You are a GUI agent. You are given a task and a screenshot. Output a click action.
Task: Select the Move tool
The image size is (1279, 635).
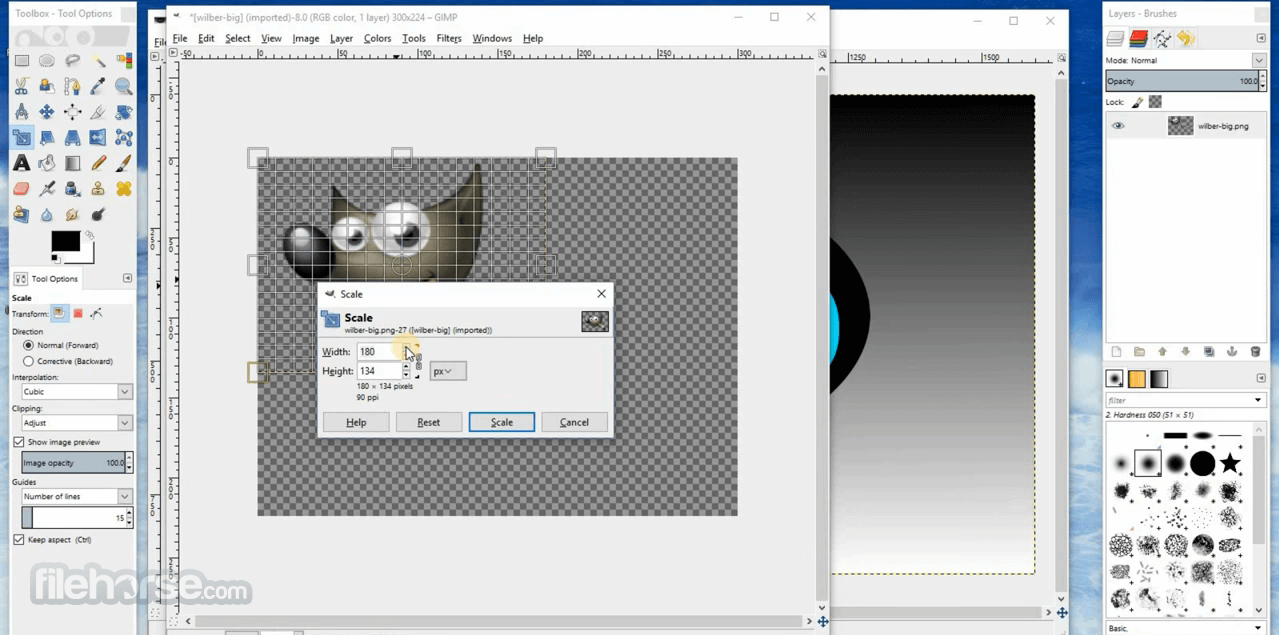point(47,112)
